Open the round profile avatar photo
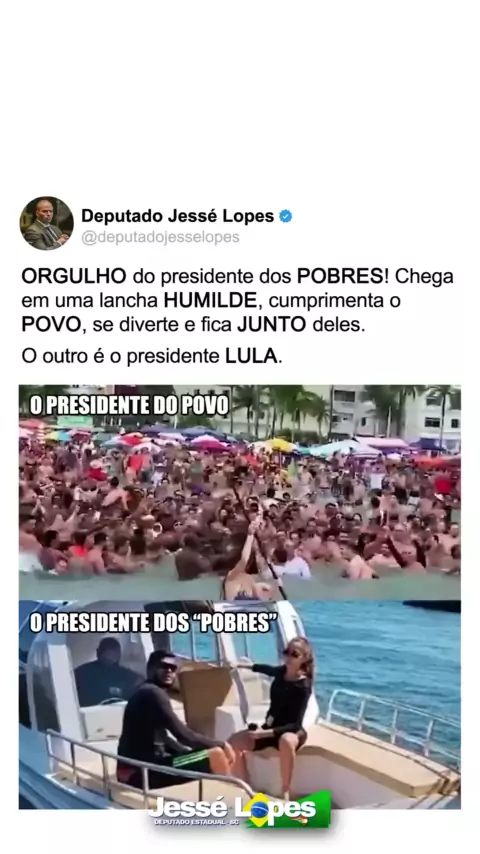The width and height of the screenshot is (480, 854). 46,223
